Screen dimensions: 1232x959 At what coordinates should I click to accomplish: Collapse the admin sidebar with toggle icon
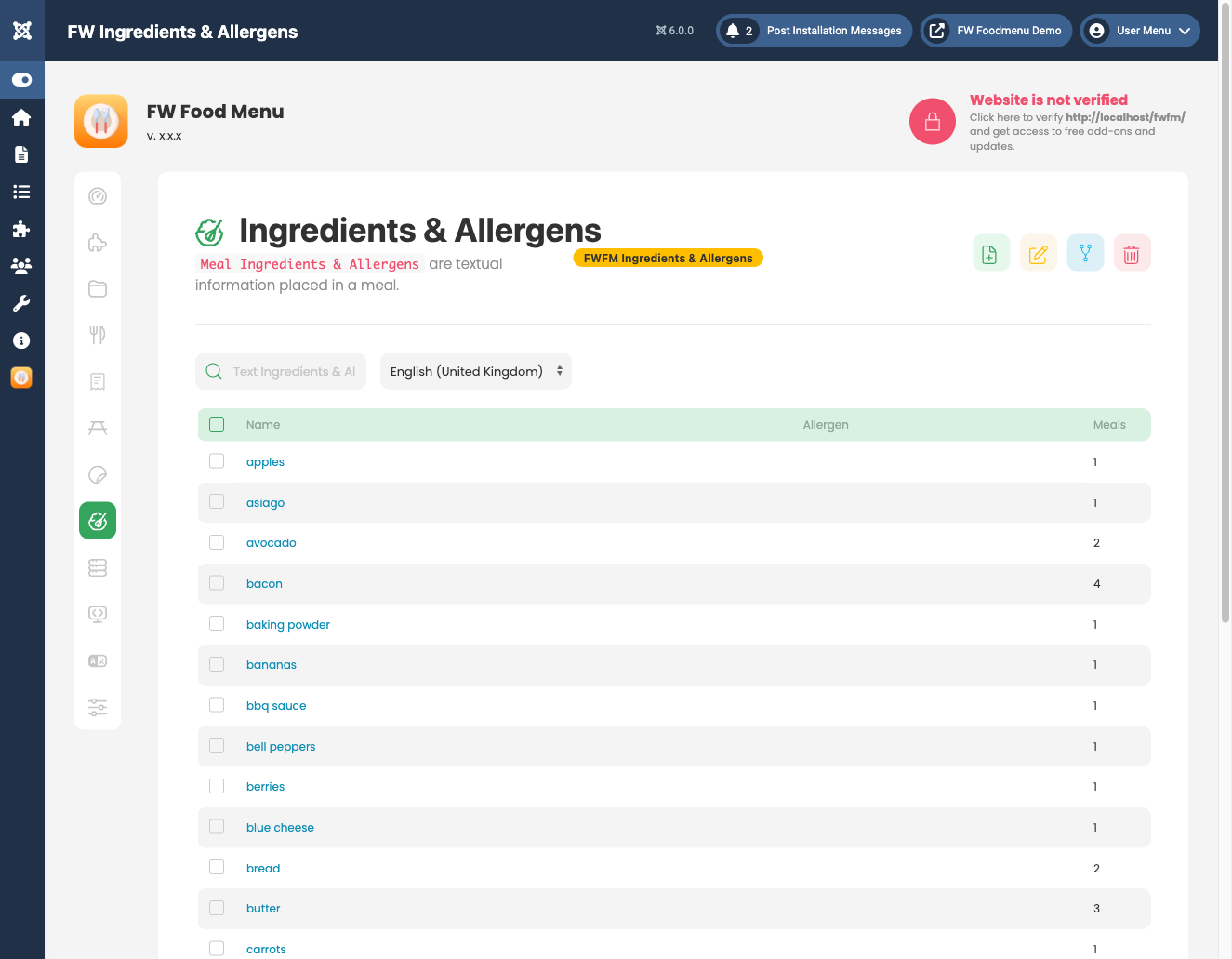coord(21,79)
